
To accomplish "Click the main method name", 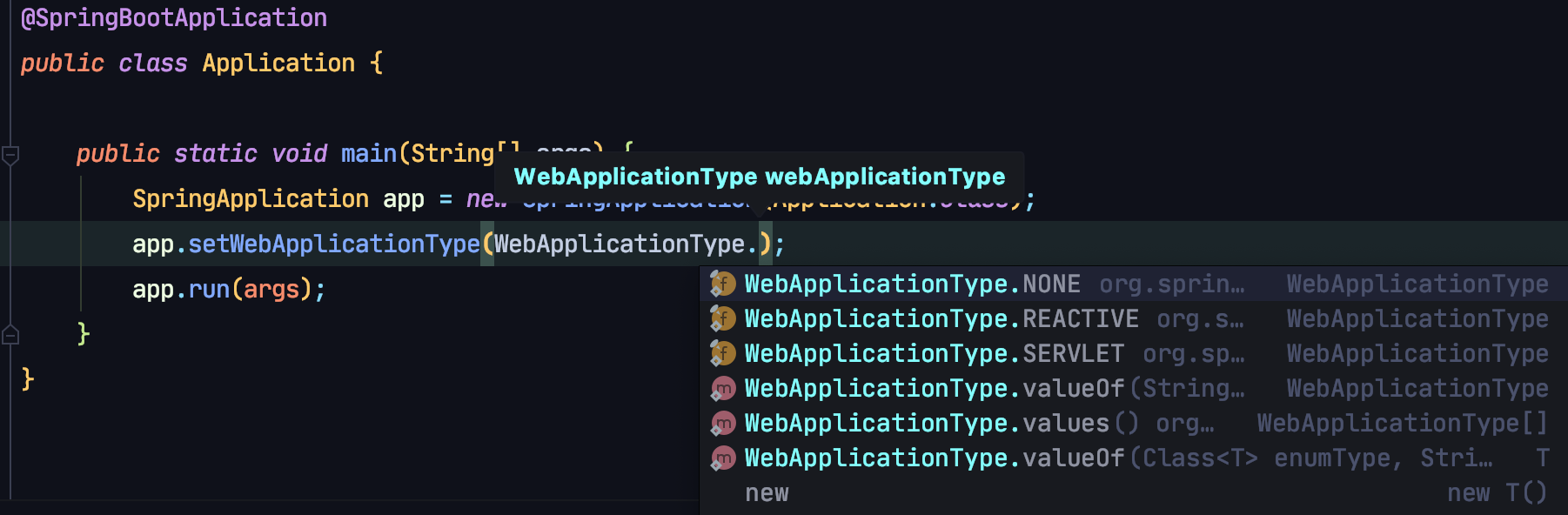I will tap(369, 153).
